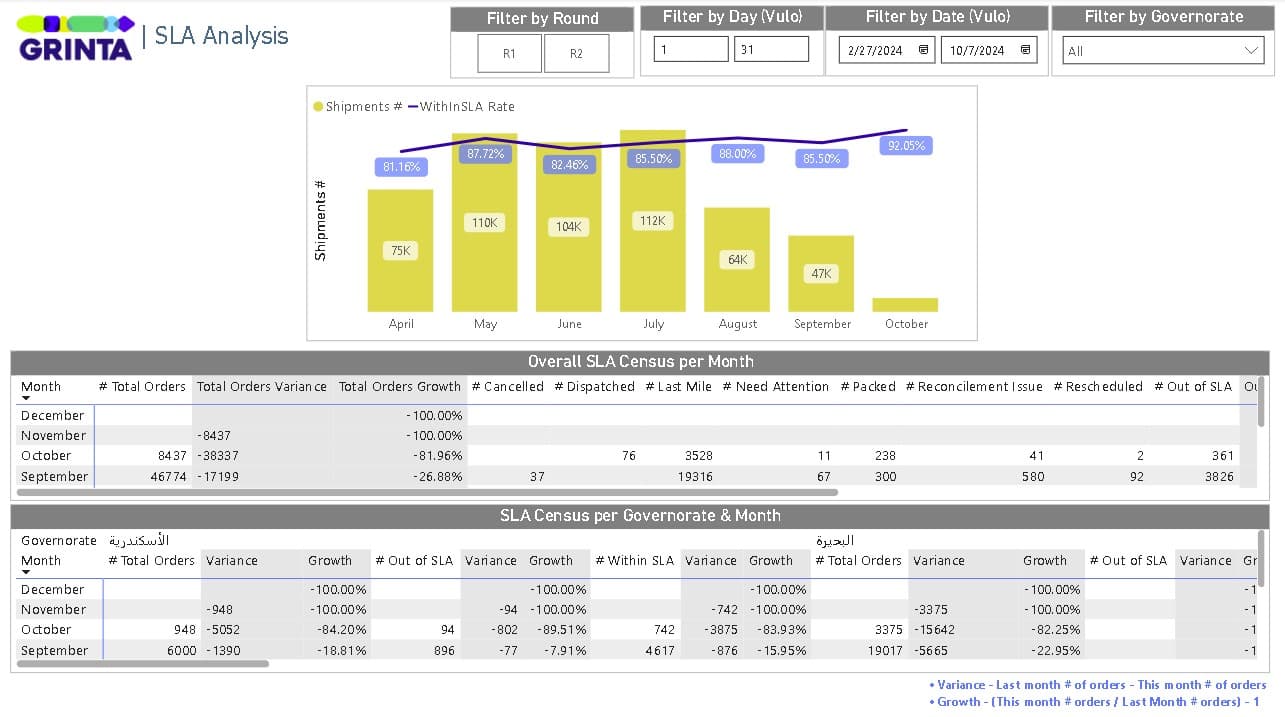Click the 81.16% data label for April
Viewport: 1285px width, 717px height.
[x=401, y=167]
